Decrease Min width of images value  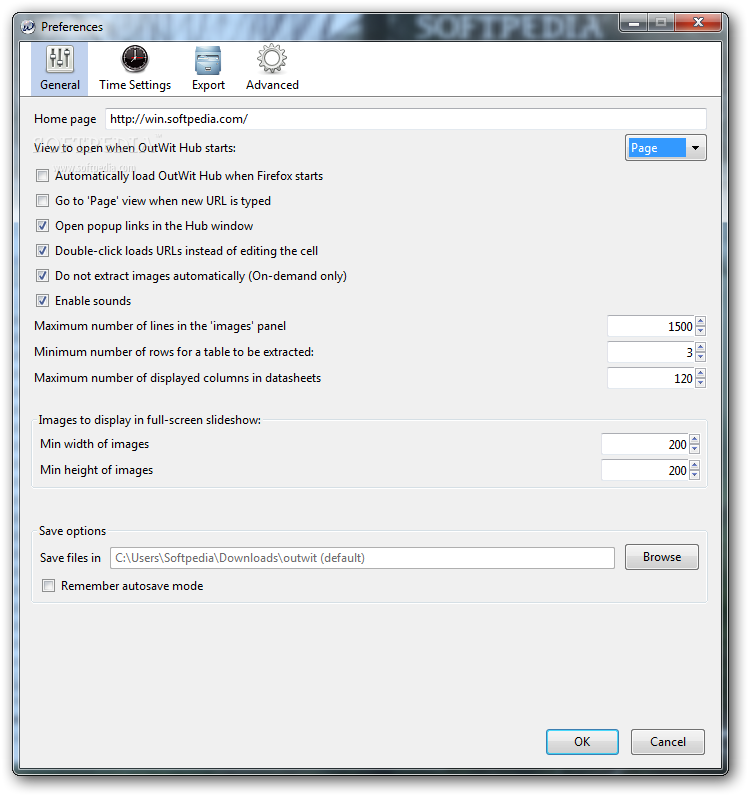tap(695, 449)
